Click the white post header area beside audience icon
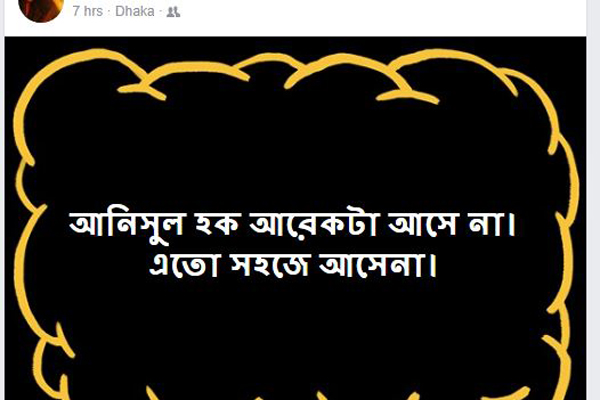This screenshot has height=400, width=600. 383,13
